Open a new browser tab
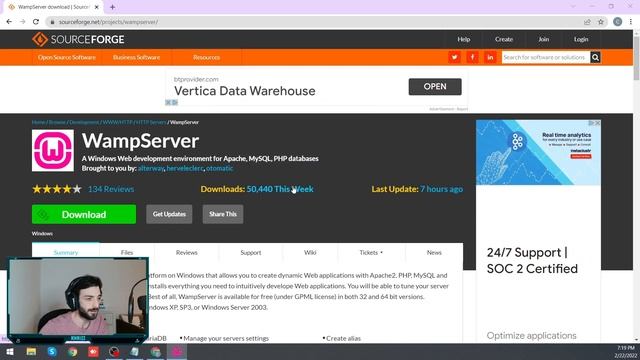The height and width of the screenshot is (360, 640). pyautogui.click(x=112, y=7)
